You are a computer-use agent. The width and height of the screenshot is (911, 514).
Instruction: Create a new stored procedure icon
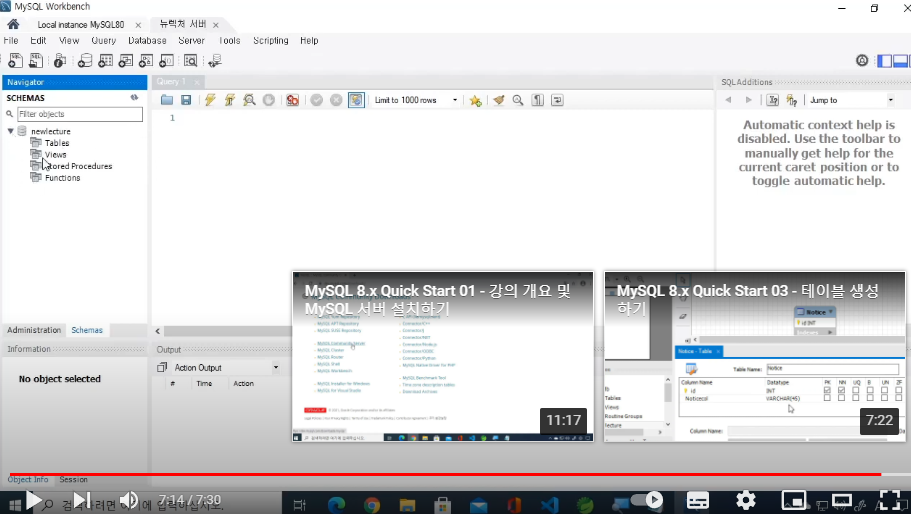[x=146, y=60]
